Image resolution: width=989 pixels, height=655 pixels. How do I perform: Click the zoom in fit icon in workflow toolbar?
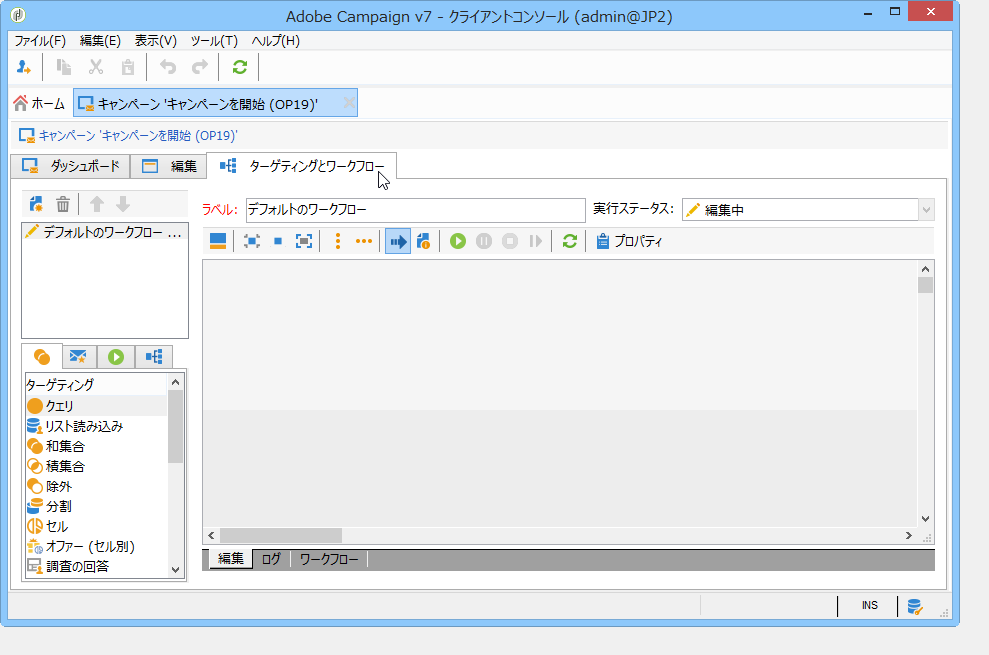pos(304,241)
